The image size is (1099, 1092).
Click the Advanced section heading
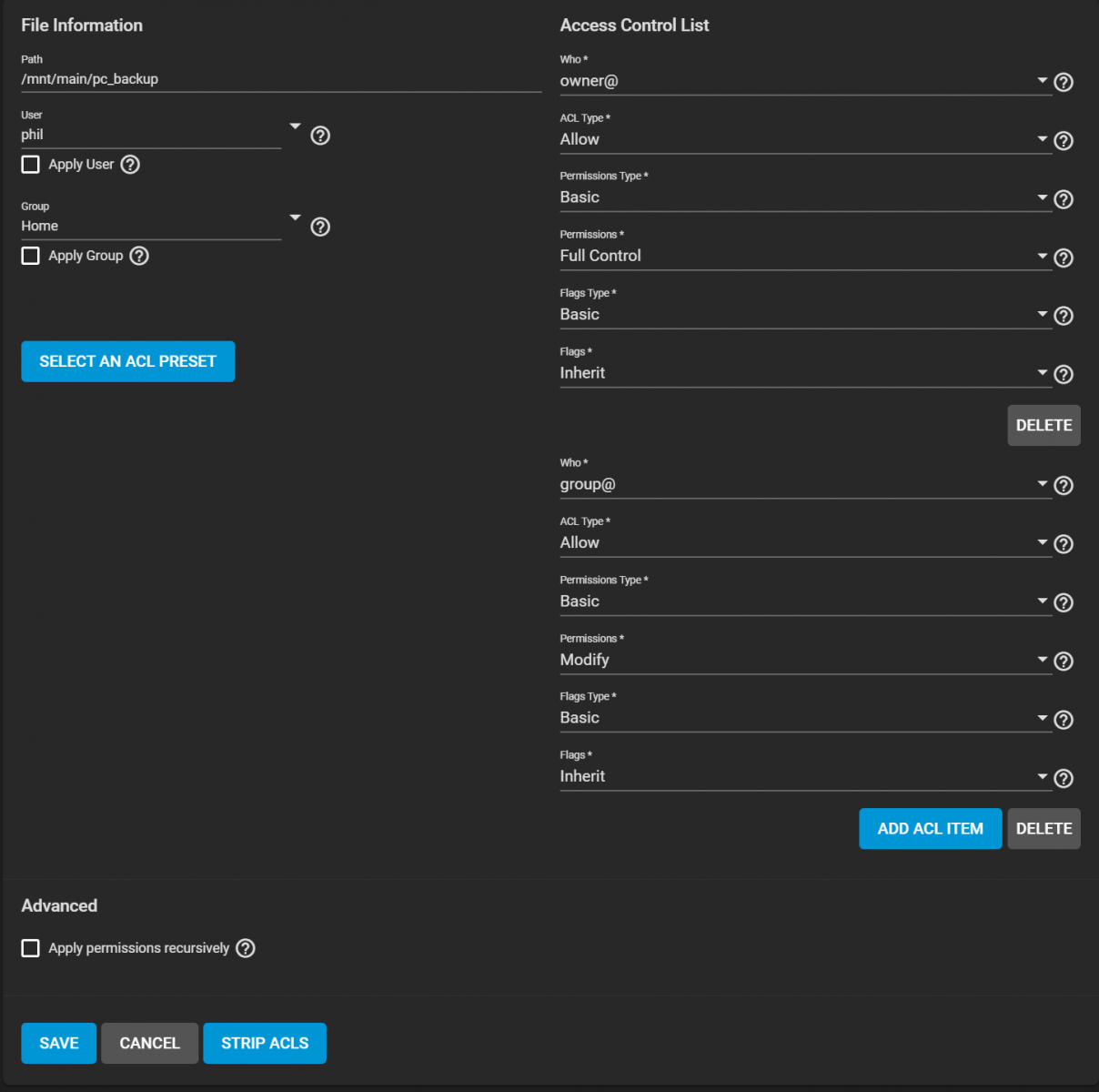coord(59,905)
